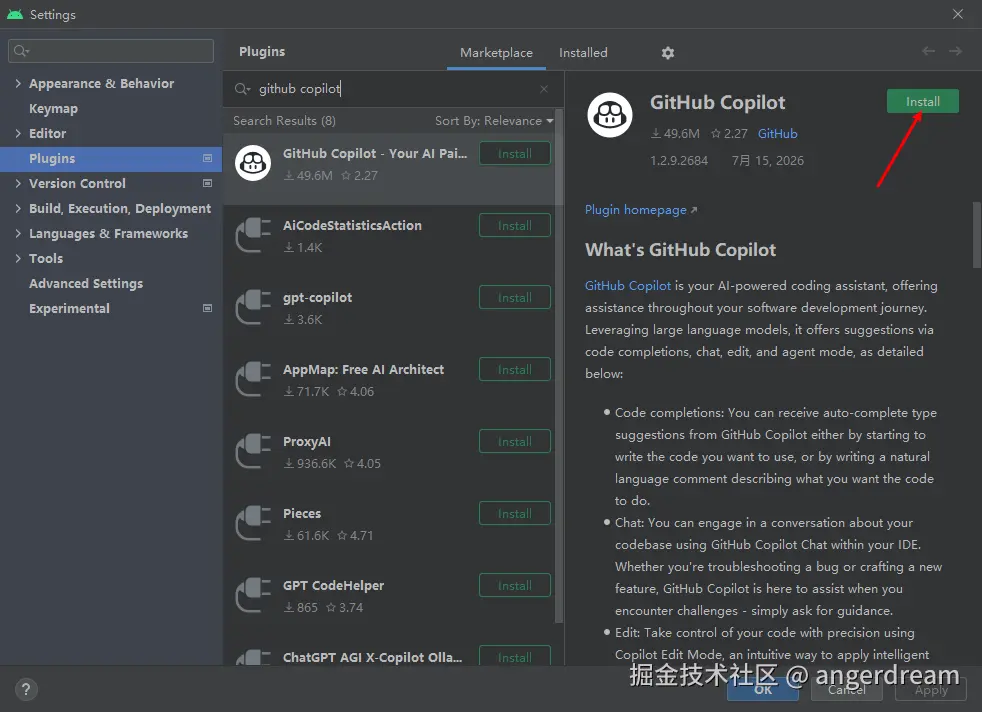The width and height of the screenshot is (982, 712).
Task: Click the settings search field
Action: pyautogui.click(x=111, y=51)
